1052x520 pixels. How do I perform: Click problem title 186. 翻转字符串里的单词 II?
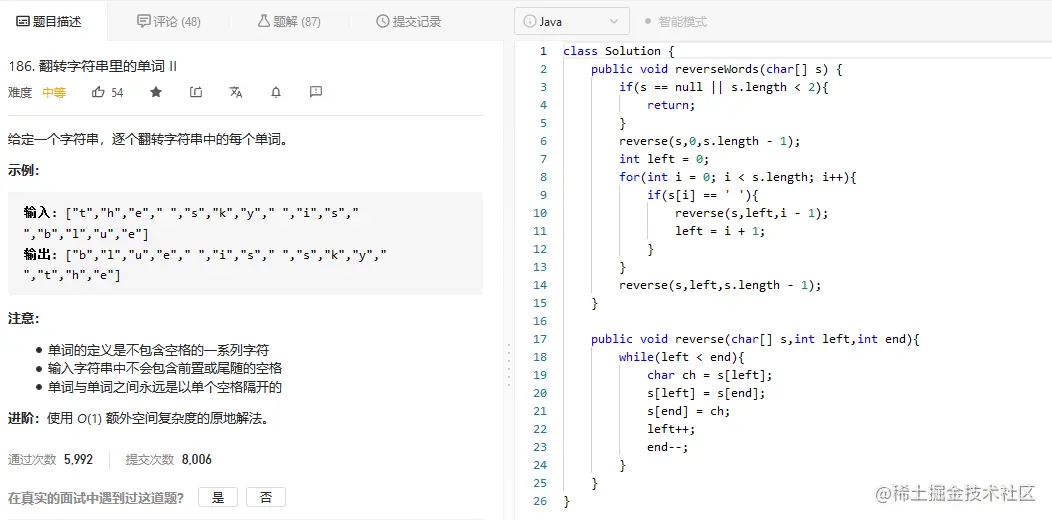point(92,66)
